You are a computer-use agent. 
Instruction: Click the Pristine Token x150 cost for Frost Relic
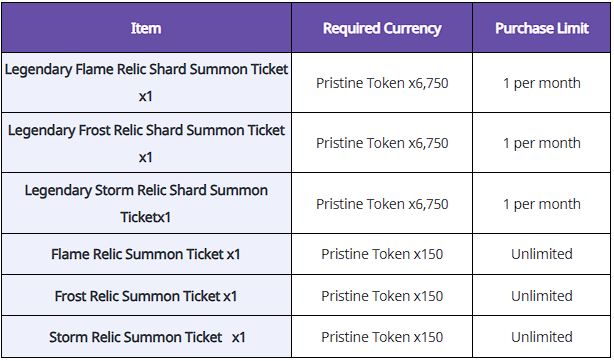[382, 296]
